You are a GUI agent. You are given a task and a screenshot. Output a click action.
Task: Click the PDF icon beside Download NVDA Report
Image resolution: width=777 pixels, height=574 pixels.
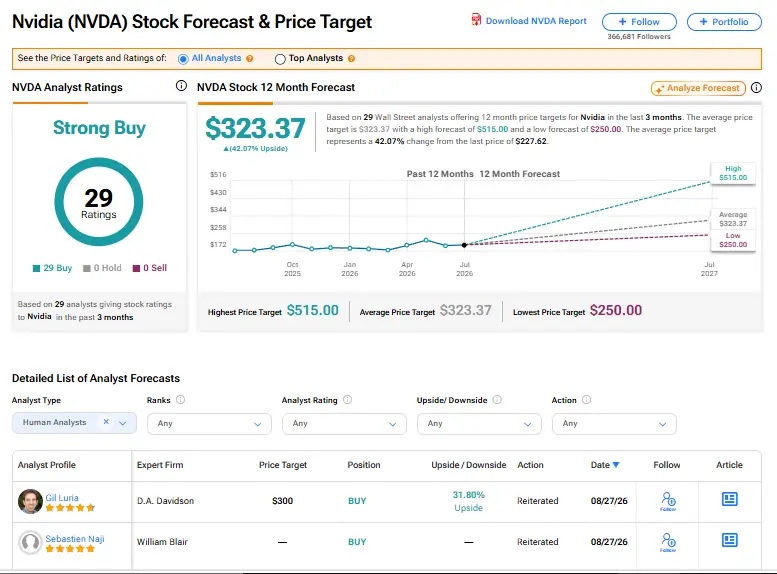point(476,20)
